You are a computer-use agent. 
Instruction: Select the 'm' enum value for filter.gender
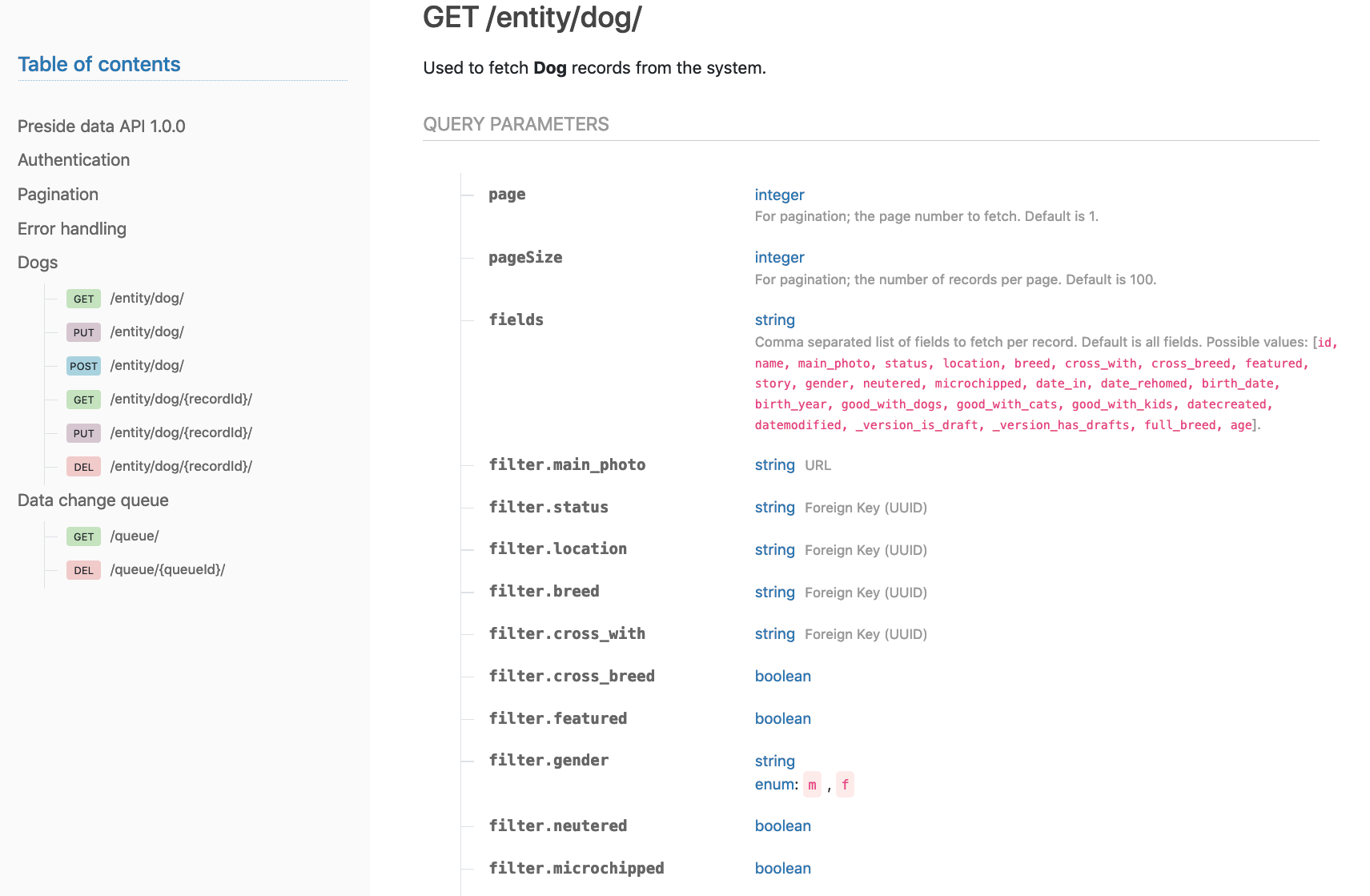coord(812,785)
